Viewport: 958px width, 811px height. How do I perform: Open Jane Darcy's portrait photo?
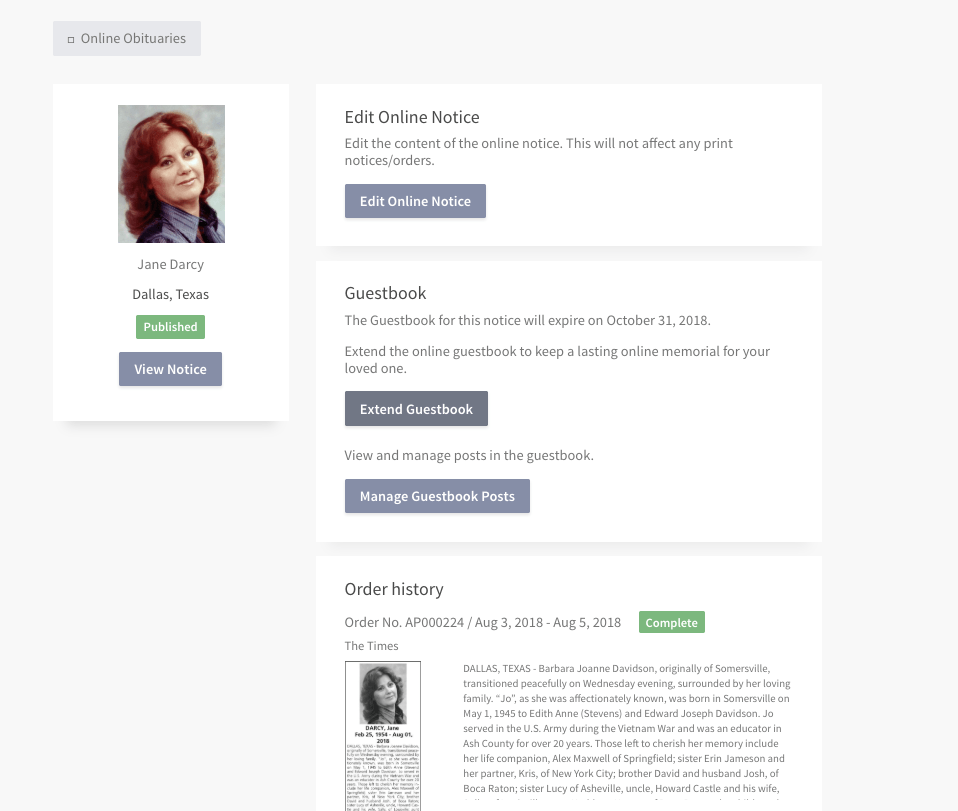pos(170,174)
